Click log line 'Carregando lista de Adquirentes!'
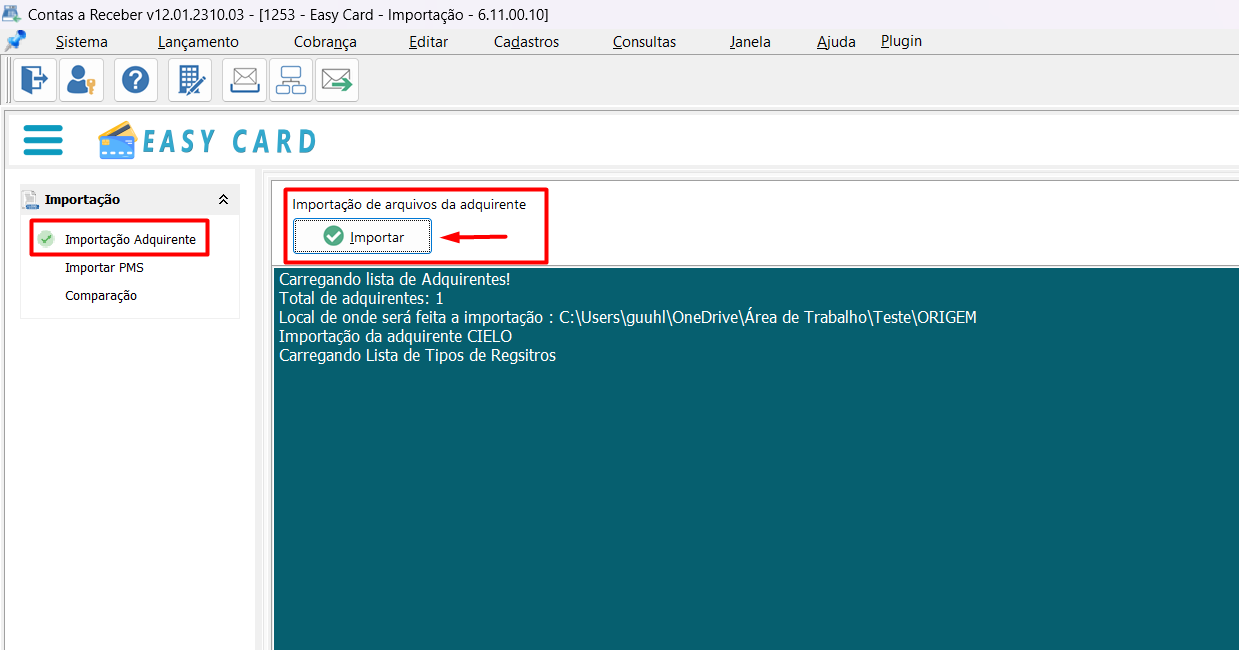 click(x=395, y=280)
